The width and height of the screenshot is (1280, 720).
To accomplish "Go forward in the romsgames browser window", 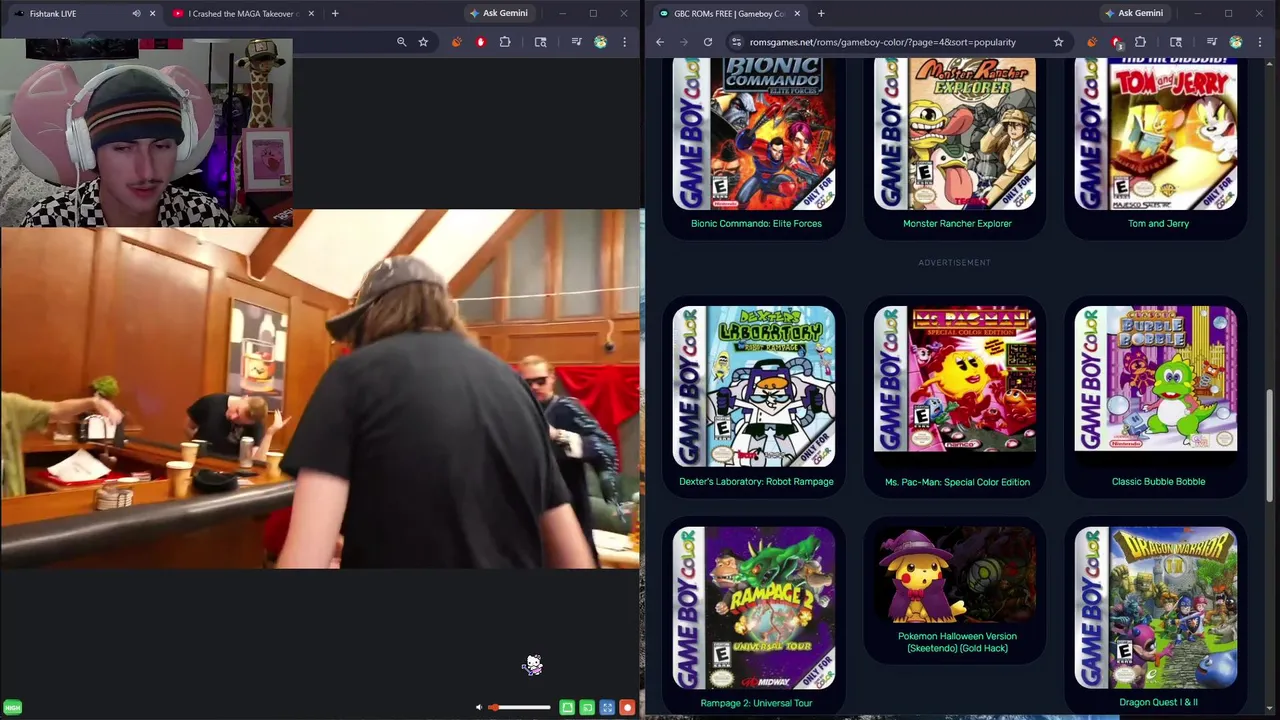I will pos(684,42).
